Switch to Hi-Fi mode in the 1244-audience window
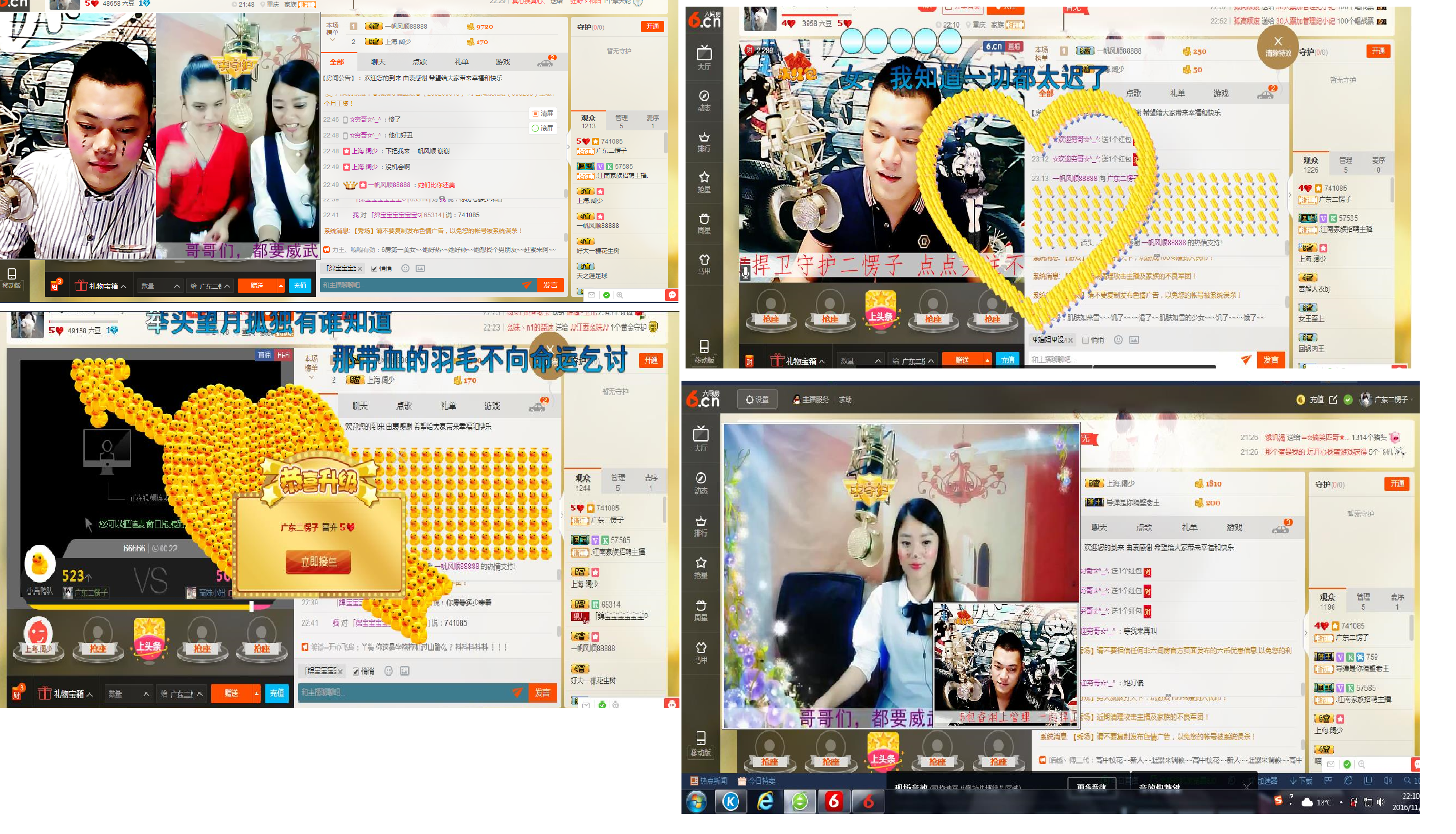The image size is (1456, 834). [x=283, y=355]
